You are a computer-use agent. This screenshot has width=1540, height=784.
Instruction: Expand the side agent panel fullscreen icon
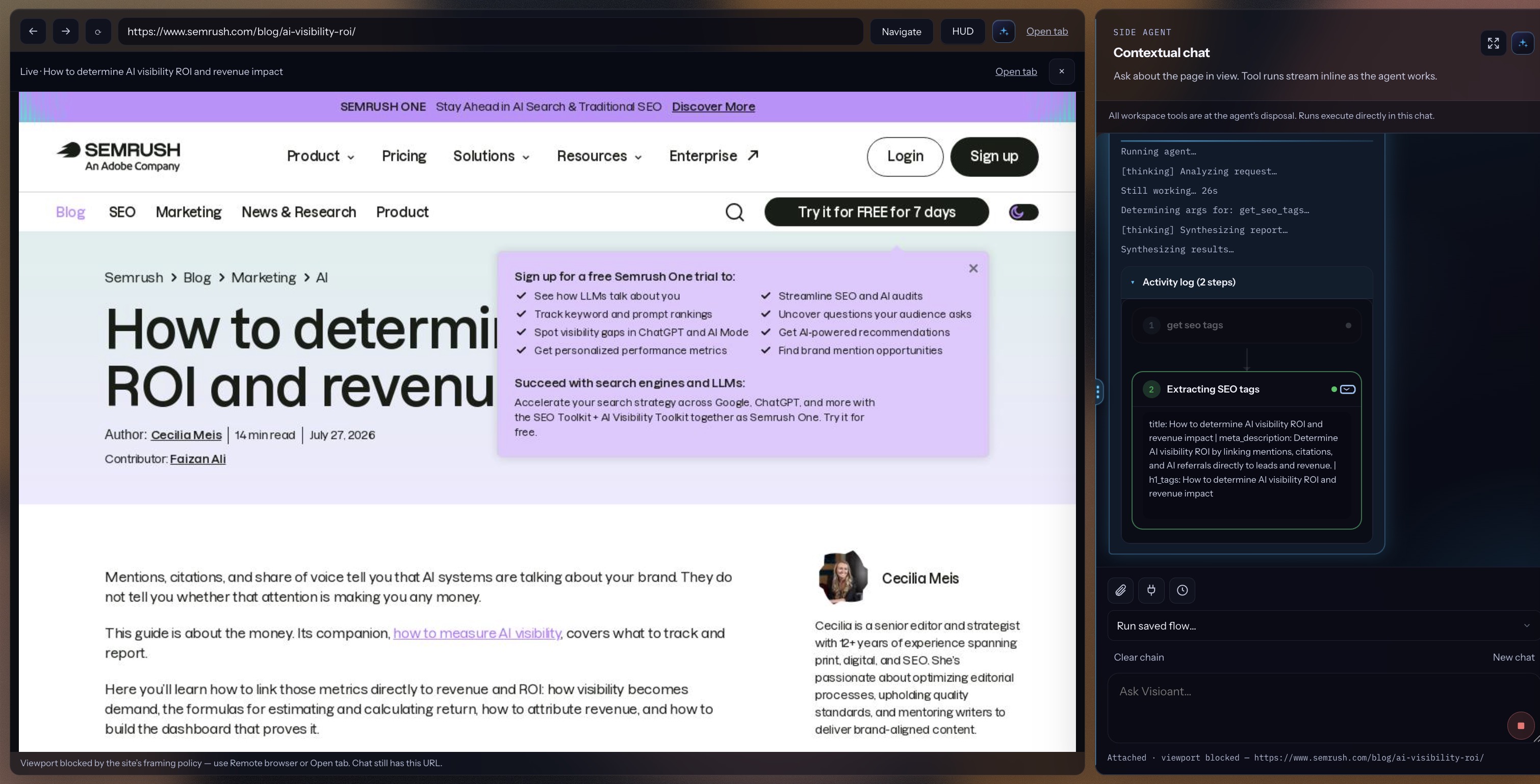coord(1493,43)
